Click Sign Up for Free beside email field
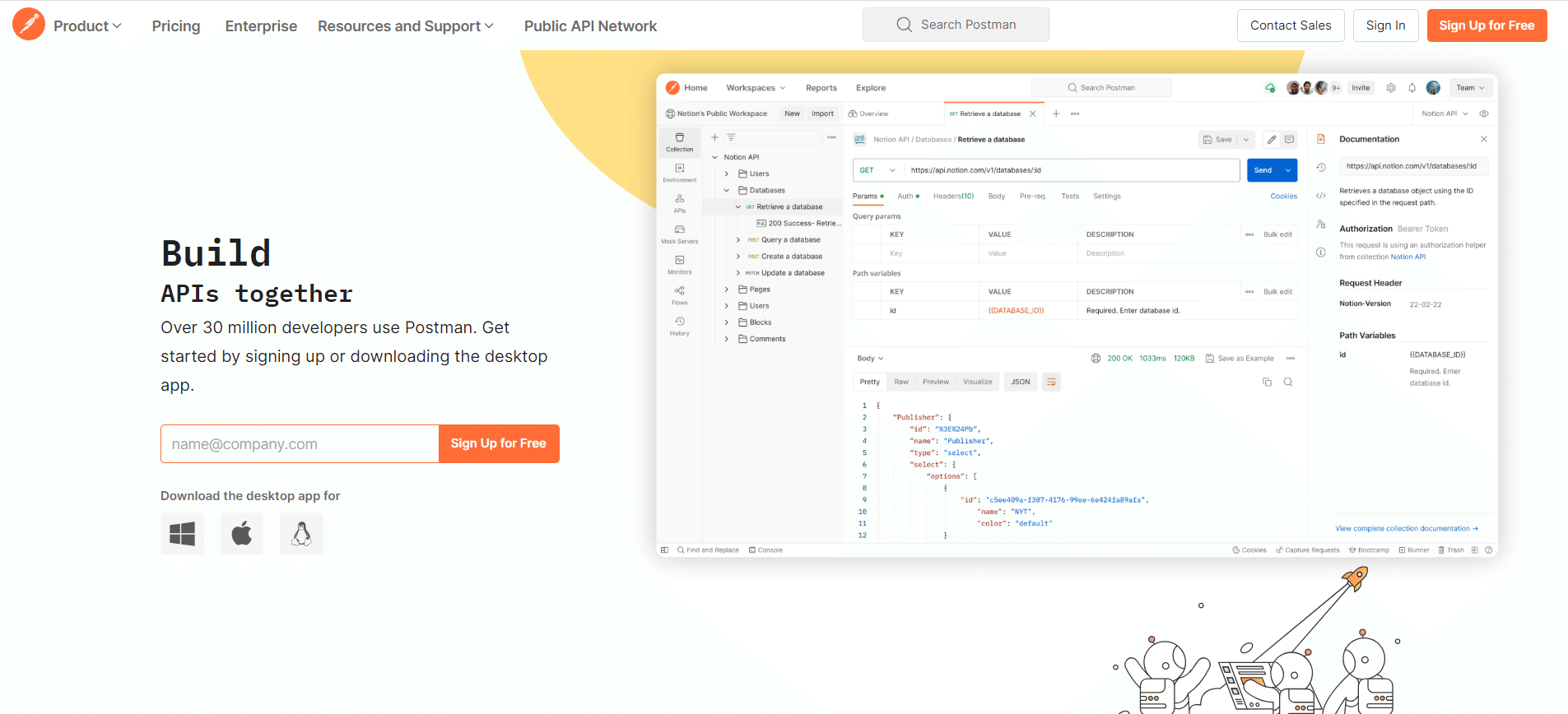Image resolution: width=1568 pixels, height=714 pixels. point(499,443)
